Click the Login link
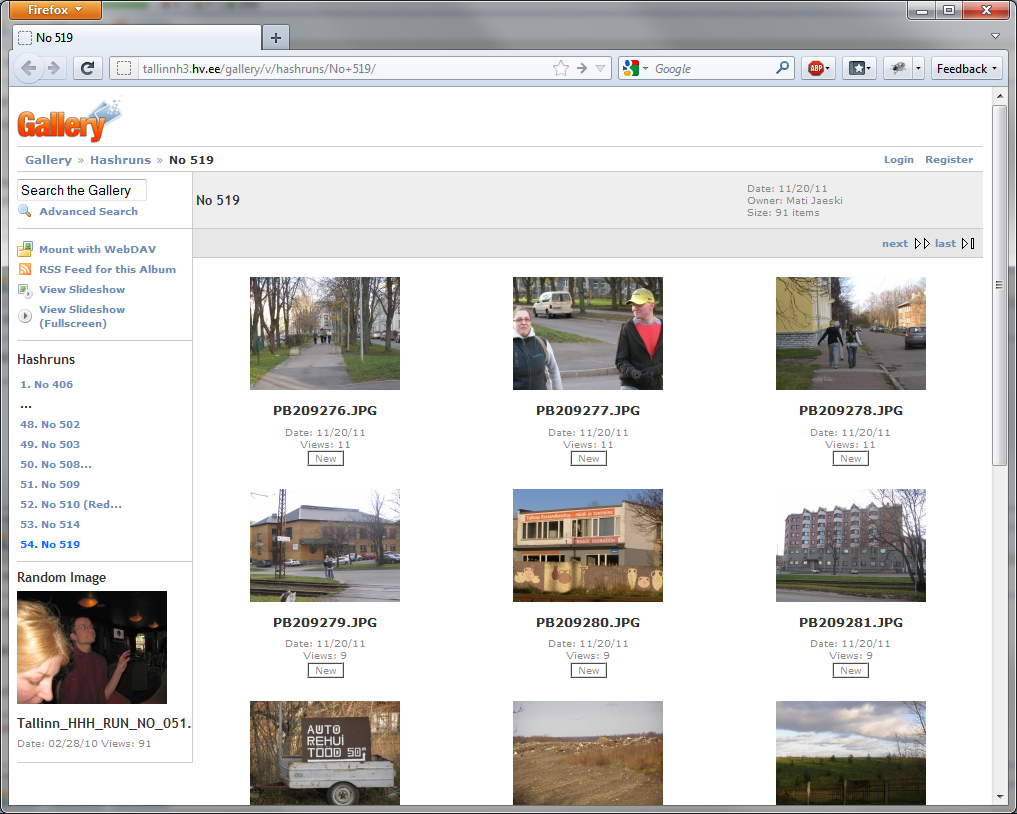This screenshot has width=1017, height=814. [x=898, y=159]
